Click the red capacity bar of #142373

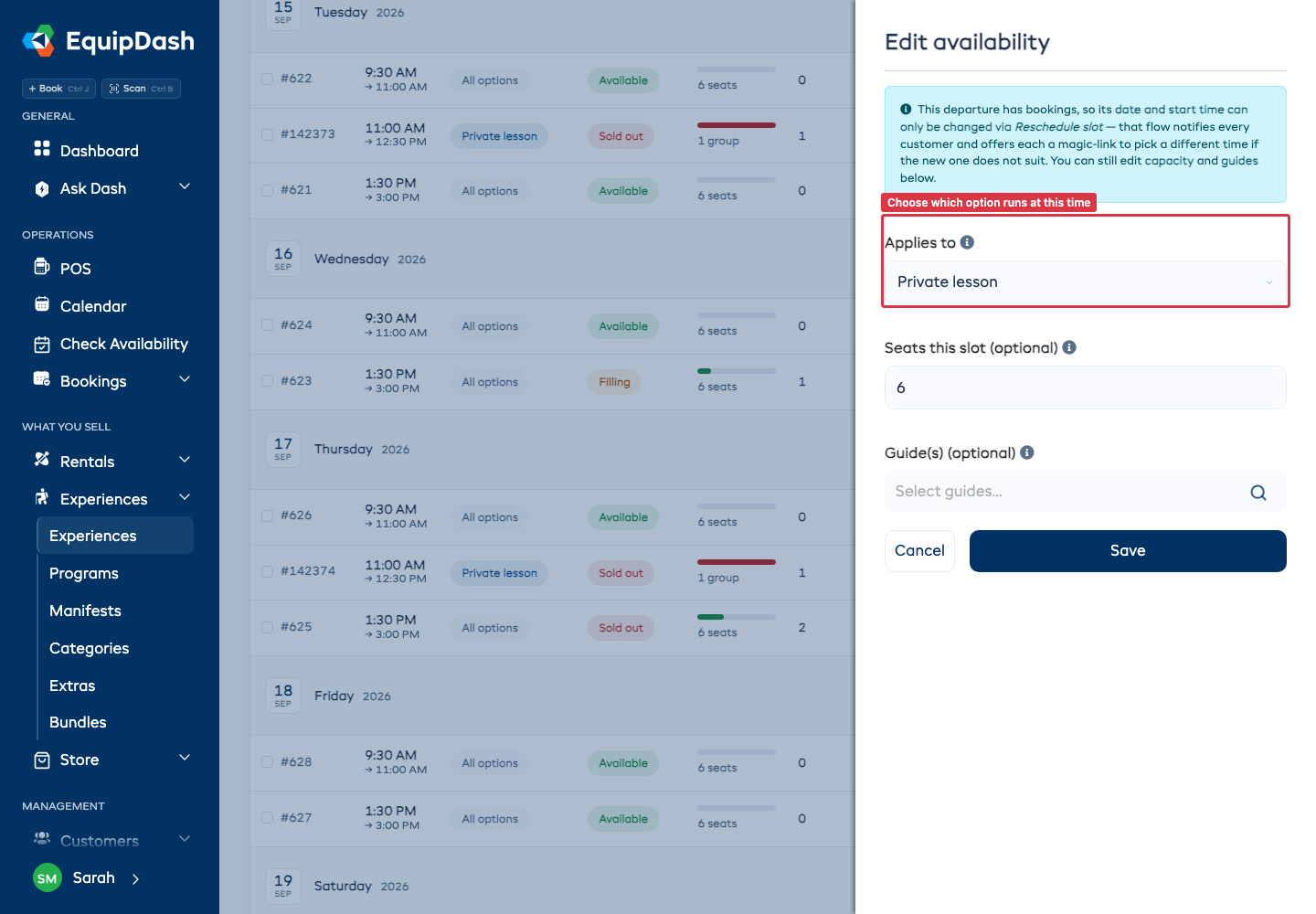(x=737, y=125)
